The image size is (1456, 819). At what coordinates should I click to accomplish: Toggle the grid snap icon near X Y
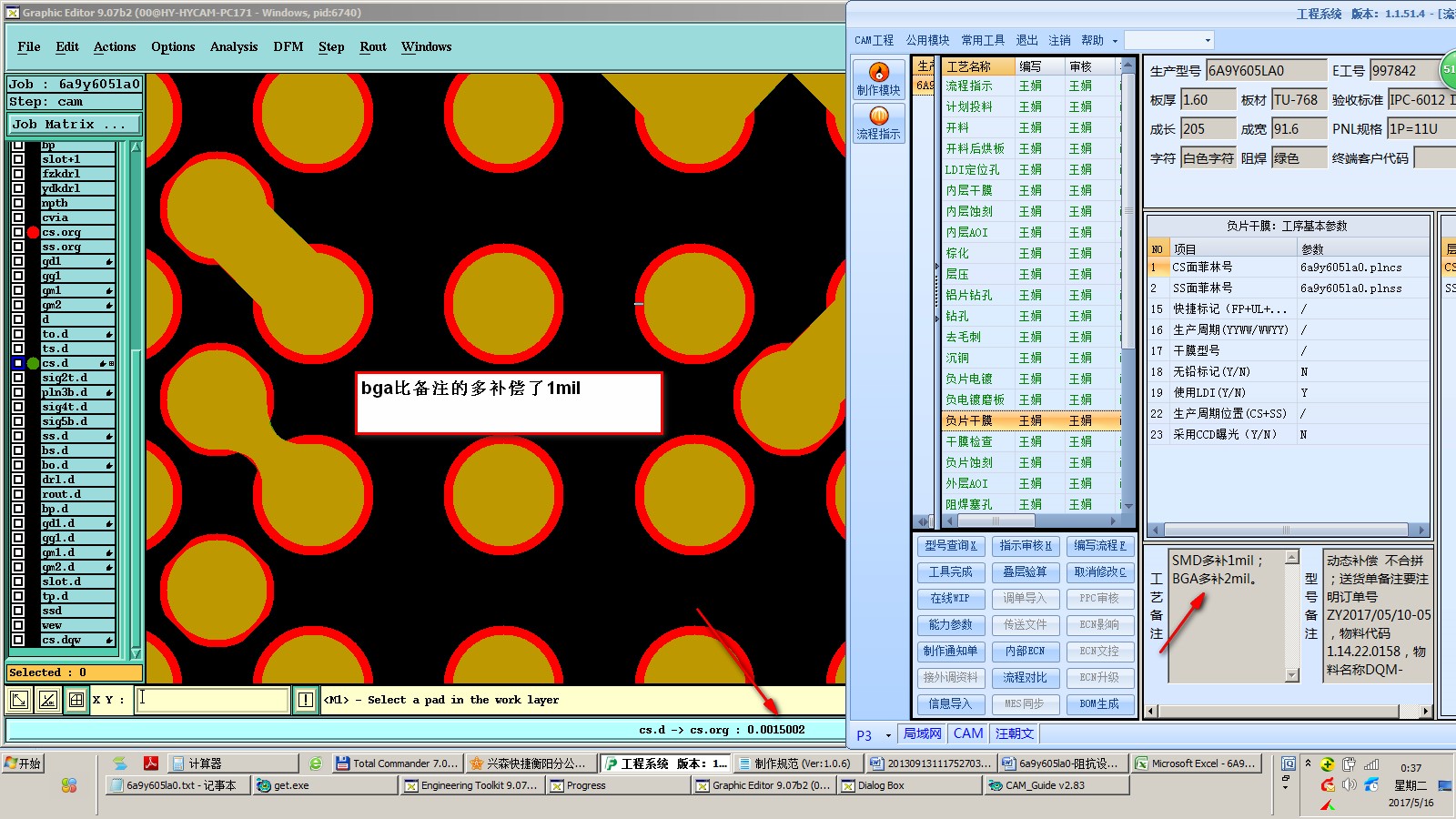pos(76,700)
